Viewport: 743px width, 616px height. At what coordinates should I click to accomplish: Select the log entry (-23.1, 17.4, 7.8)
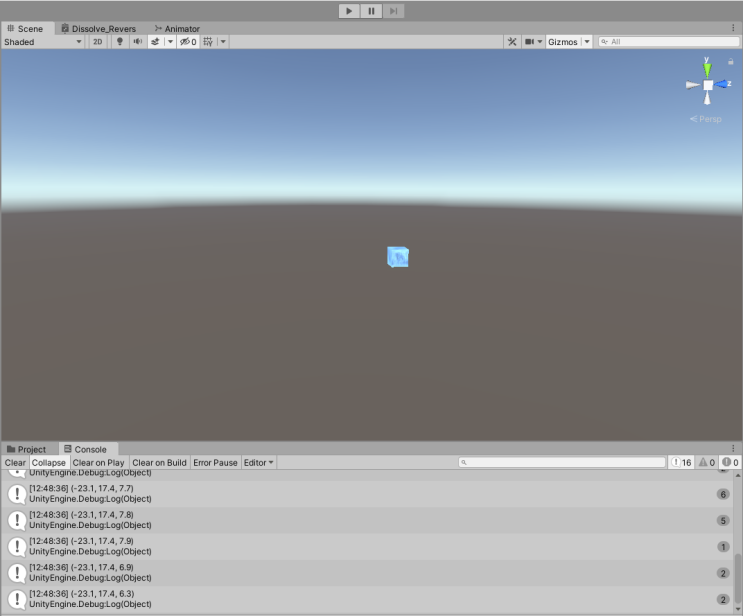click(x=366, y=520)
